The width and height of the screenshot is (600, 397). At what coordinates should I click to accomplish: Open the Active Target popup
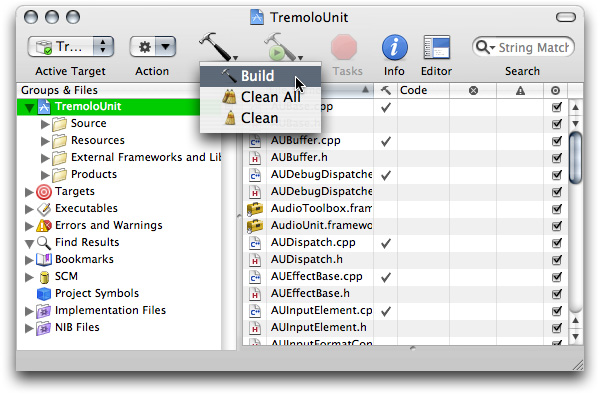71,47
